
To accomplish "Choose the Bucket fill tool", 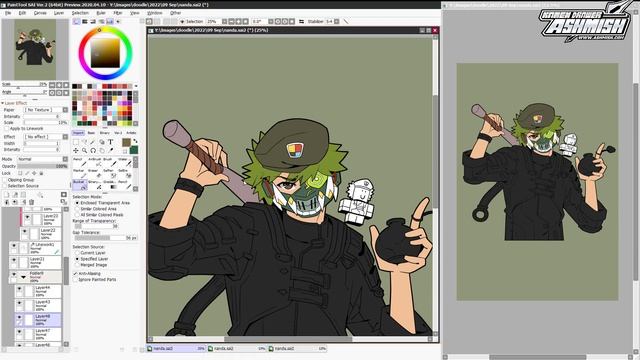I will [79, 184].
